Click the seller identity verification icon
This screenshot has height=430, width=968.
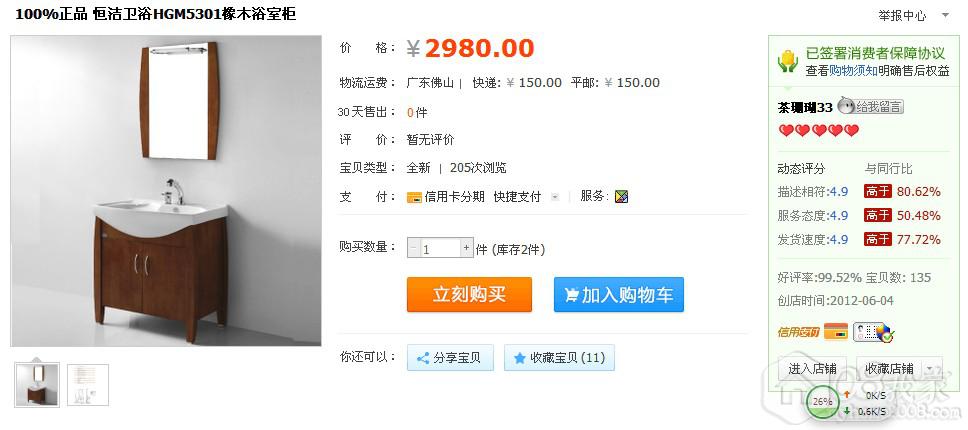[x=874, y=332]
